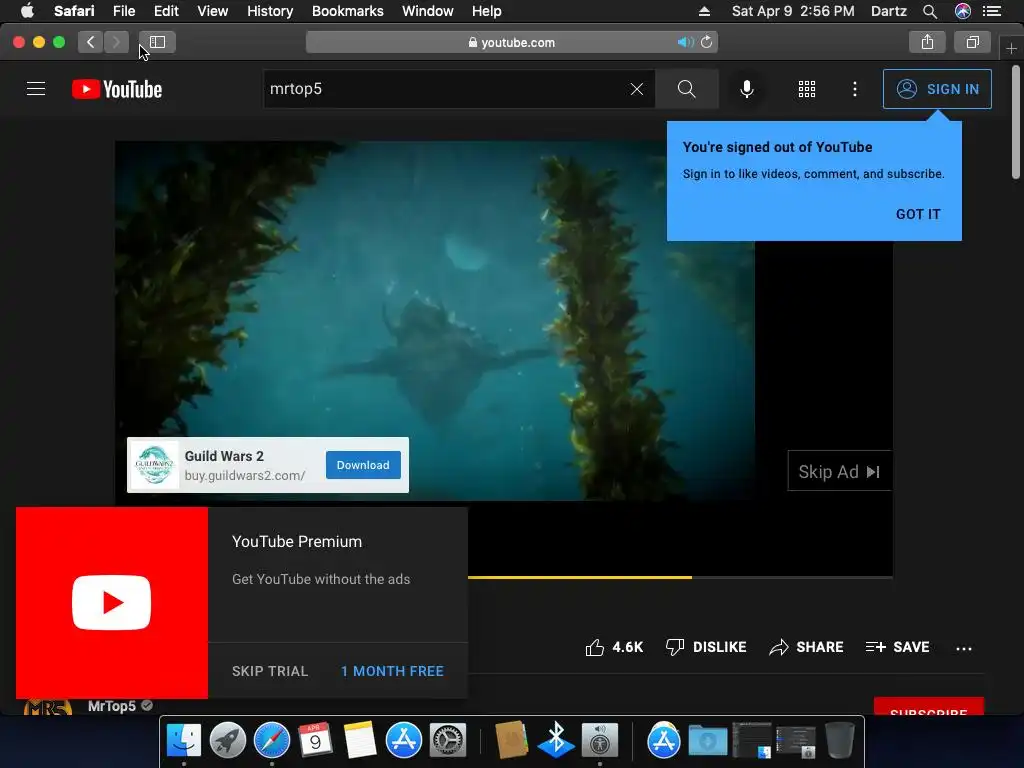Click the eject icon in menu bar
Image resolution: width=1024 pixels, height=768 pixels.
point(704,11)
